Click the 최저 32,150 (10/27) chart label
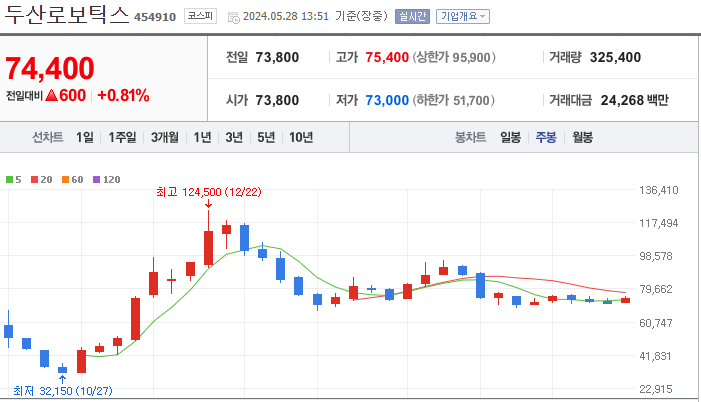This screenshot has width=701, height=402. [x=63, y=391]
